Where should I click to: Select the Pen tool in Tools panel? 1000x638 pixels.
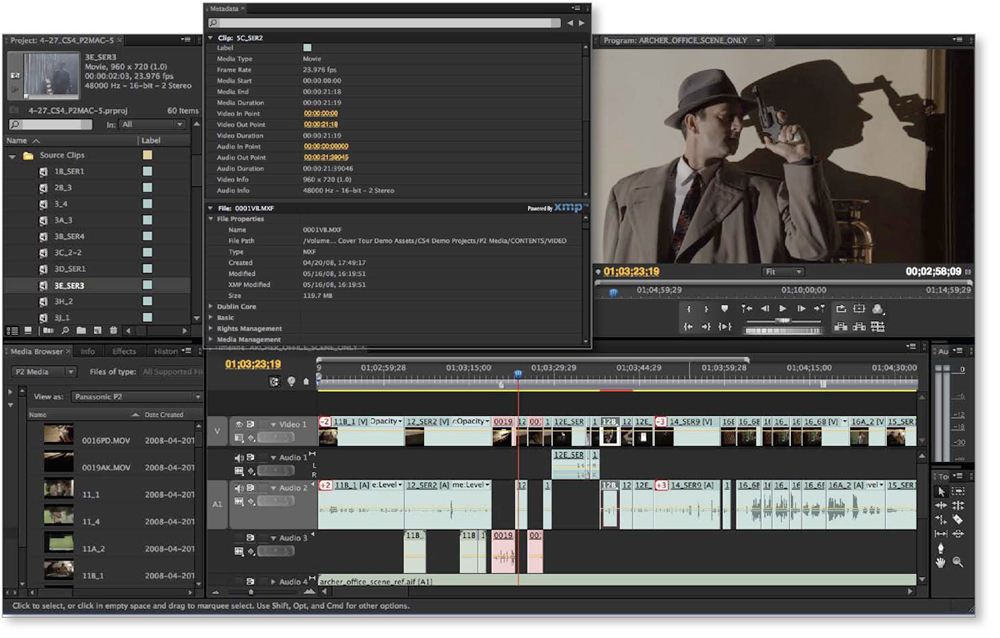point(941,548)
